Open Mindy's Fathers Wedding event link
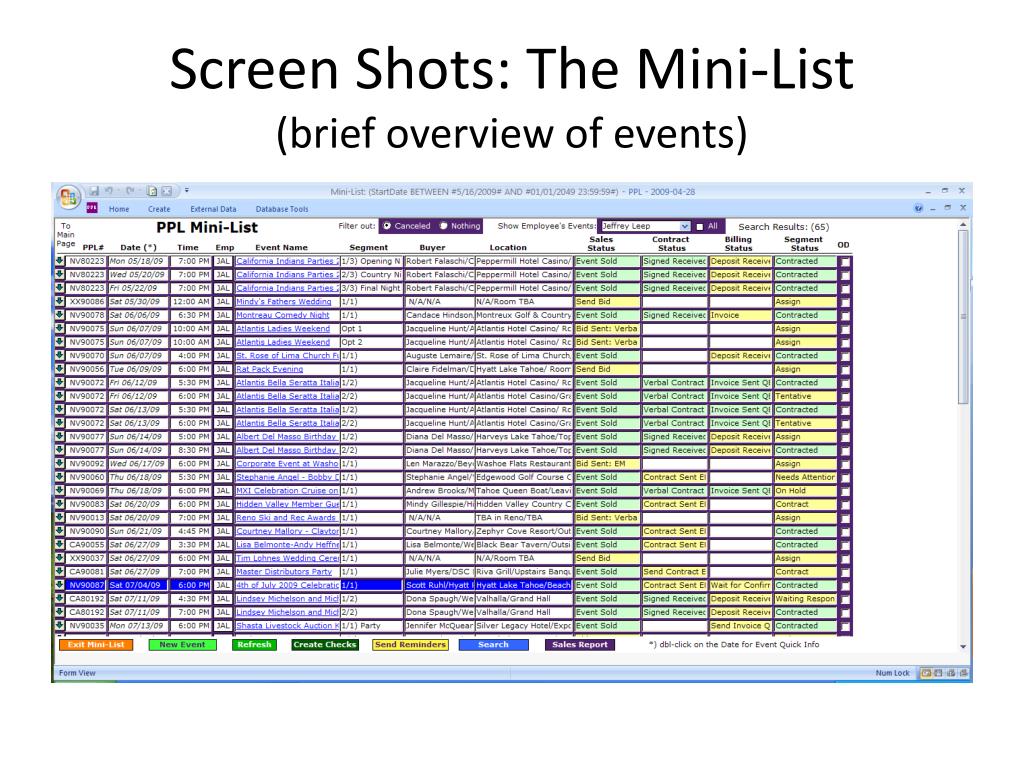Screen dimensions: 1024x768 point(283,301)
